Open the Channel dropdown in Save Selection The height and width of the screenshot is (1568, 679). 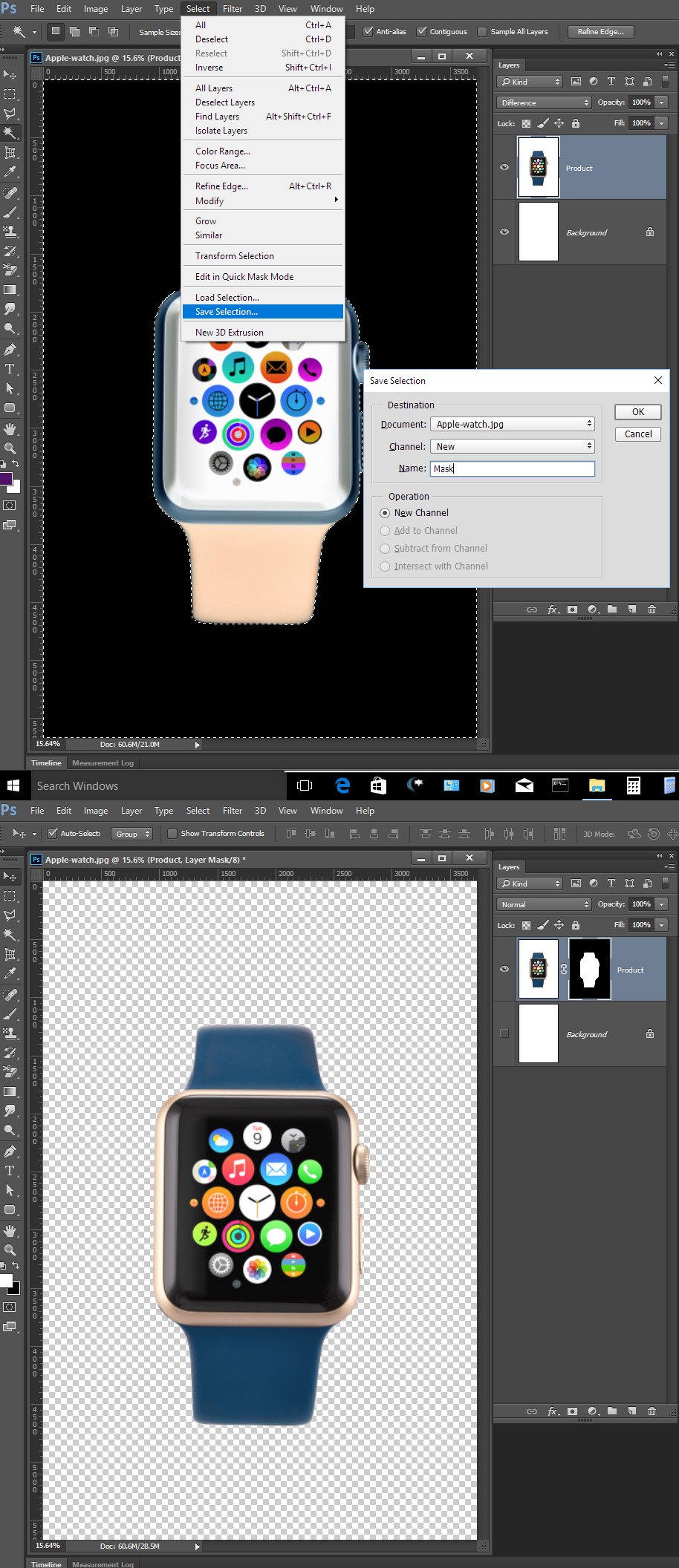point(513,446)
